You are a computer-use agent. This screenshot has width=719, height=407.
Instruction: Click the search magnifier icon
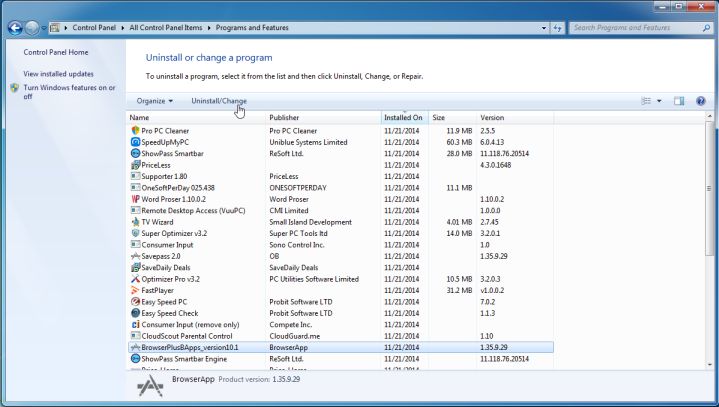pyautogui.click(x=706, y=28)
